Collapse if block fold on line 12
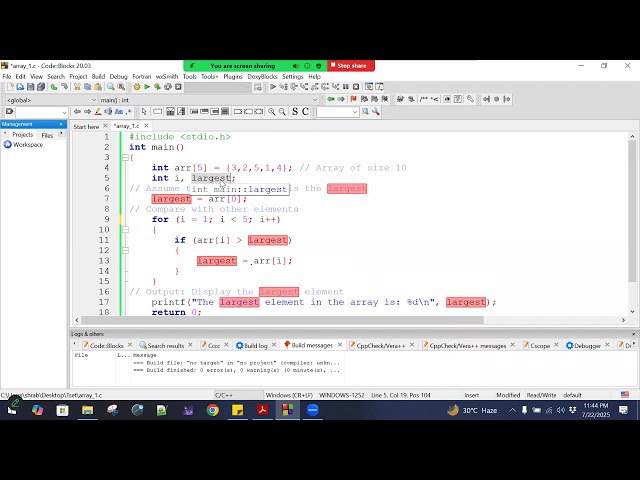Screen dimensions: 640x480 click(x=125, y=250)
